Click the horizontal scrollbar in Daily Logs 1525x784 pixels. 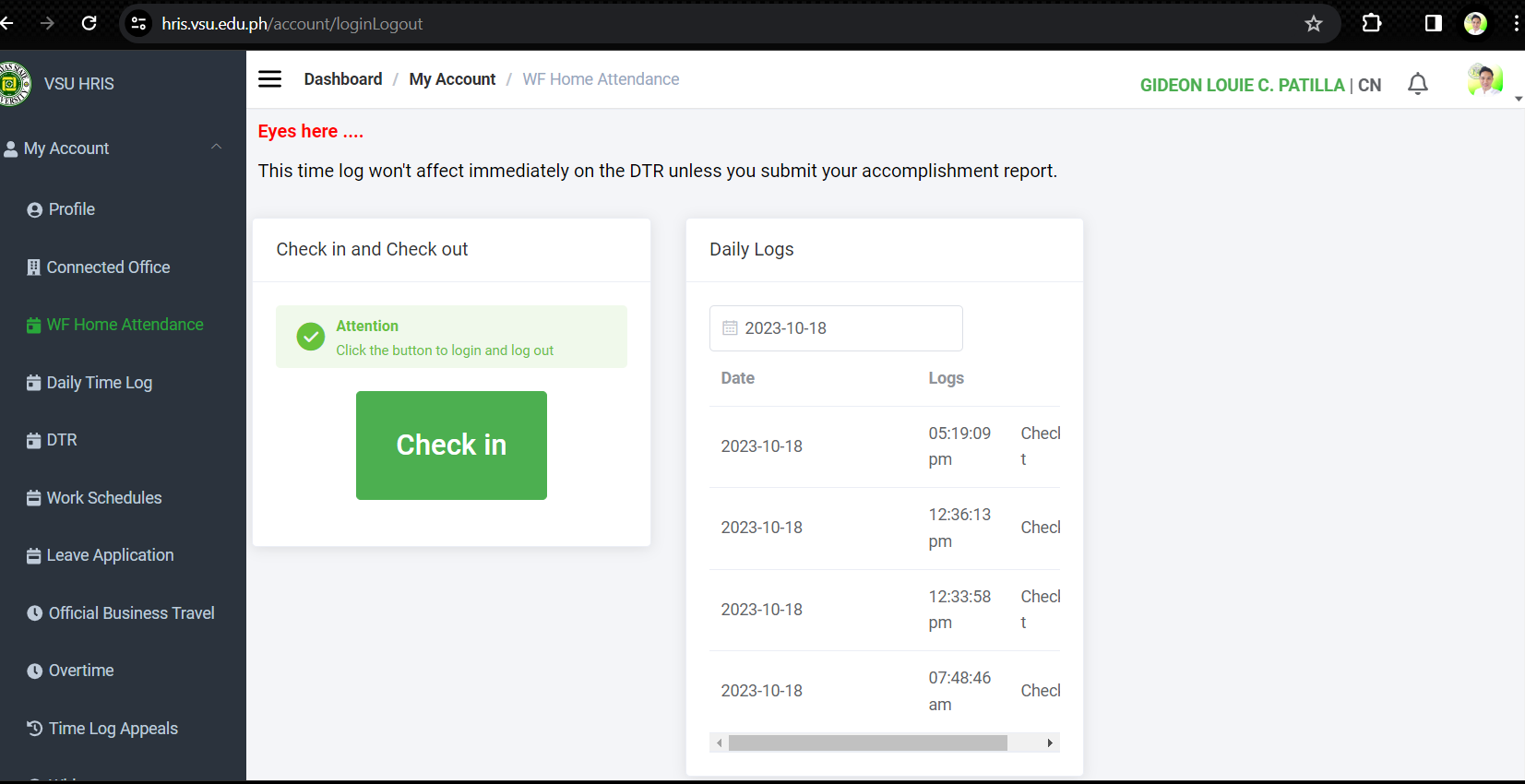(x=867, y=743)
